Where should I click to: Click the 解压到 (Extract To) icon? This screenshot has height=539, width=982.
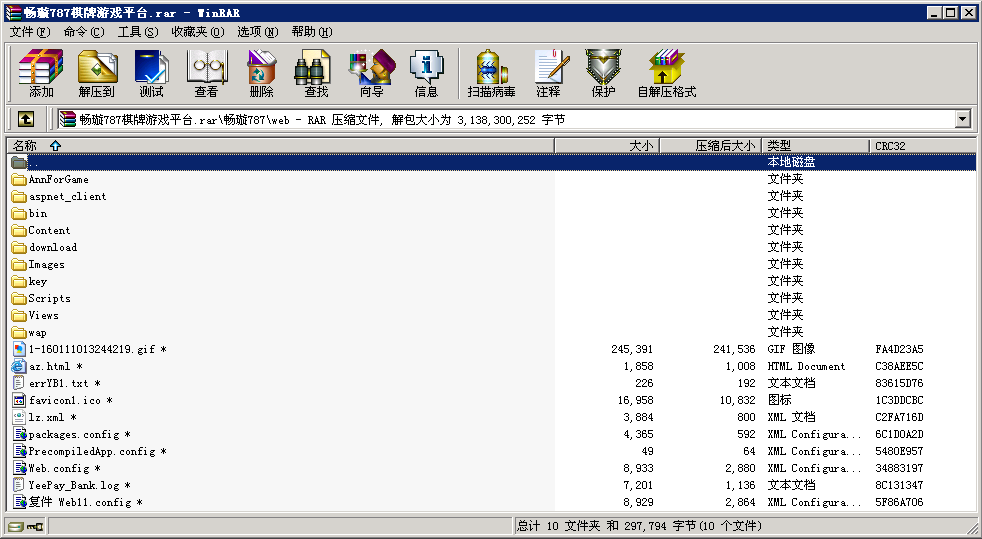click(97, 73)
